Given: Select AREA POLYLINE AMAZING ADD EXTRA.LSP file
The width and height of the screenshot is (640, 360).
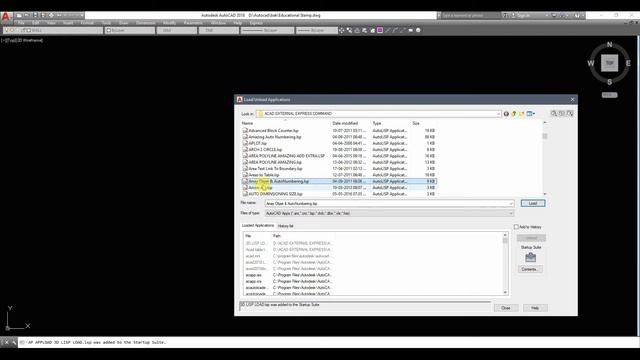Looking at the screenshot, I should tap(287, 156).
